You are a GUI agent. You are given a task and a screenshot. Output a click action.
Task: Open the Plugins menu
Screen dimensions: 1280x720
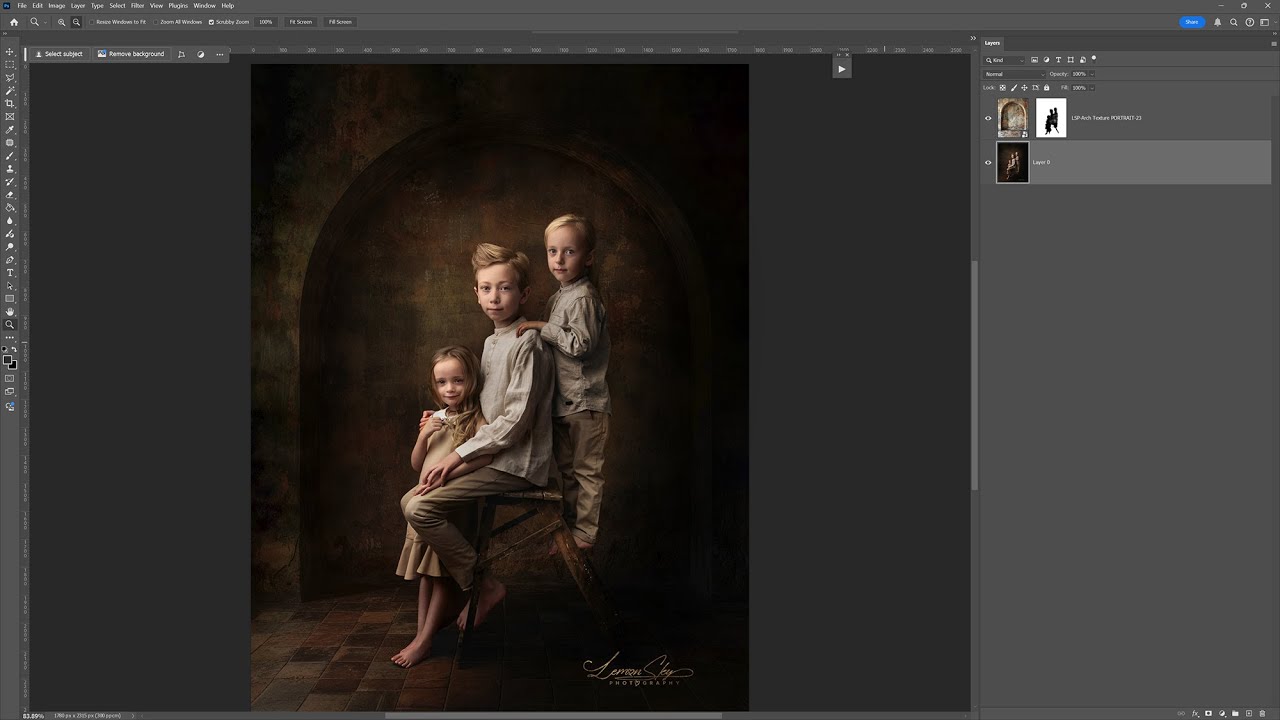(x=178, y=6)
